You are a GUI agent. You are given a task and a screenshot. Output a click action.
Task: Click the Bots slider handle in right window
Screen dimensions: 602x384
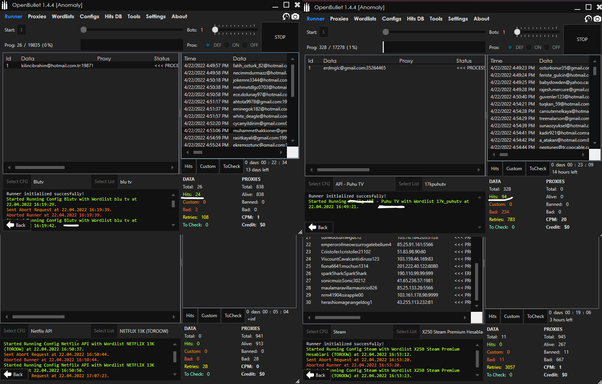(x=517, y=32)
